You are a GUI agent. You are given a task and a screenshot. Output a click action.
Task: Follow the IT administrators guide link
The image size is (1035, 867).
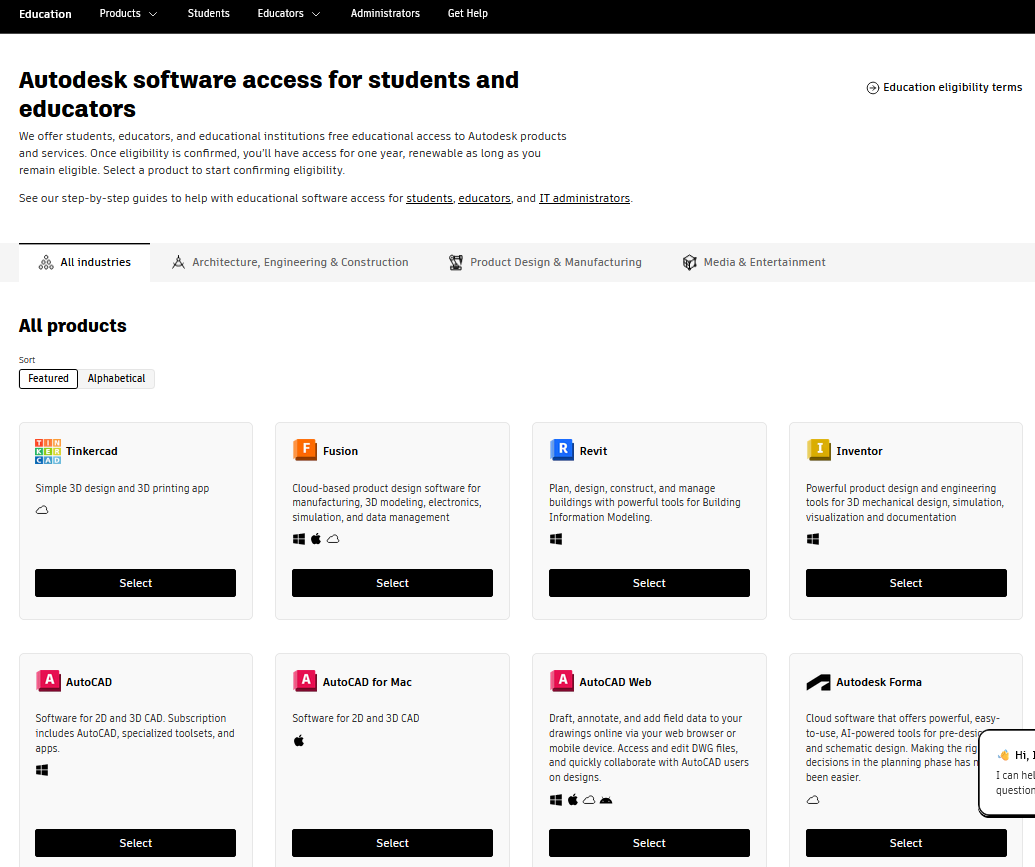[x=584, y=198]
